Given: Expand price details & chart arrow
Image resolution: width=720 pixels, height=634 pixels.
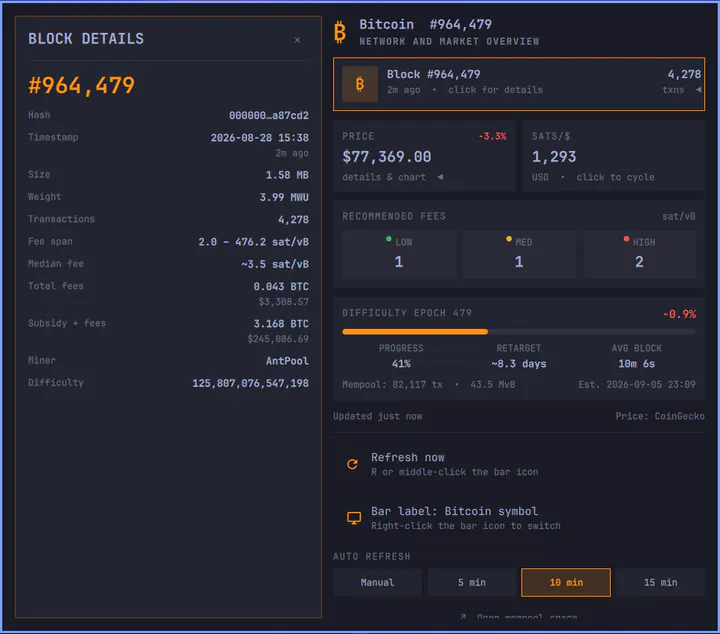Looking at the screenshot, I should tap(440, 177).
